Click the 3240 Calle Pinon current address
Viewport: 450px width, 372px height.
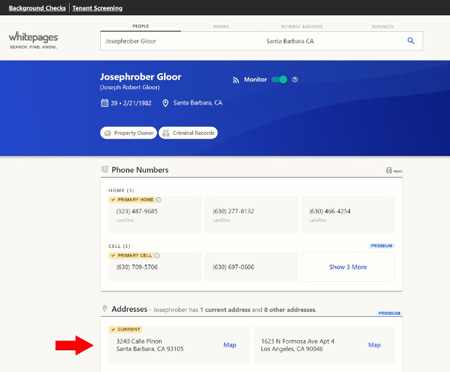pyautogui.click(x=150, y=345)
